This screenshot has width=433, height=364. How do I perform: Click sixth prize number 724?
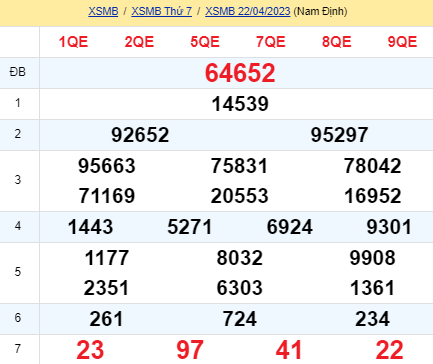click(239, 319)
